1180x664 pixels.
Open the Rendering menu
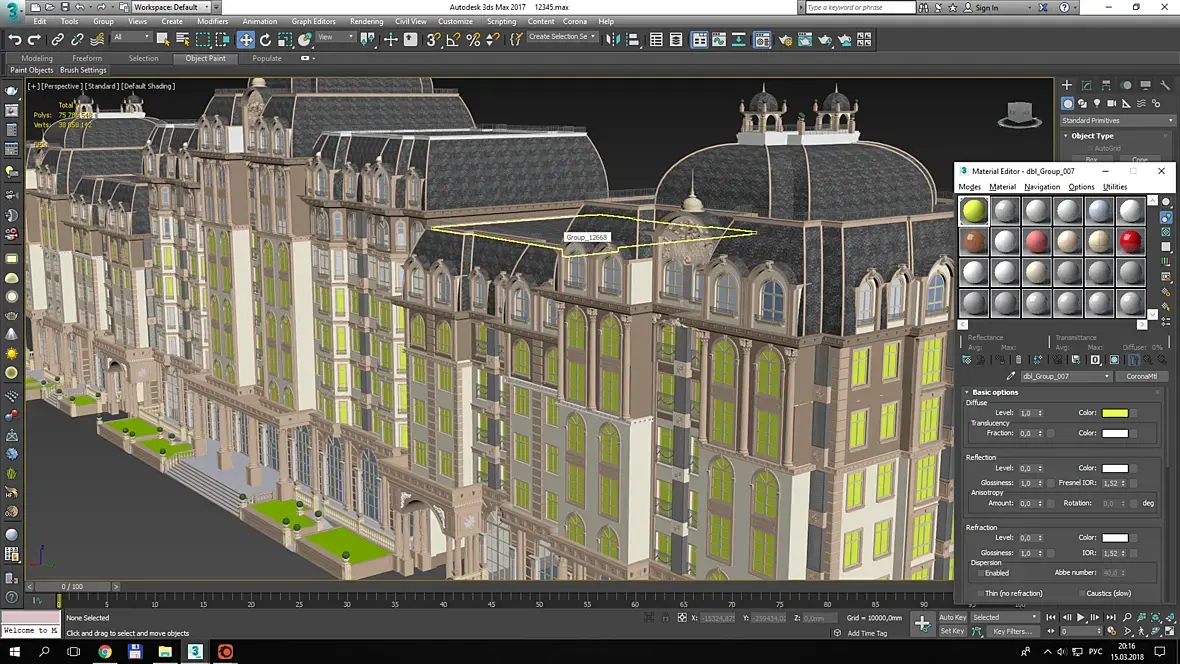pos(366,21)
